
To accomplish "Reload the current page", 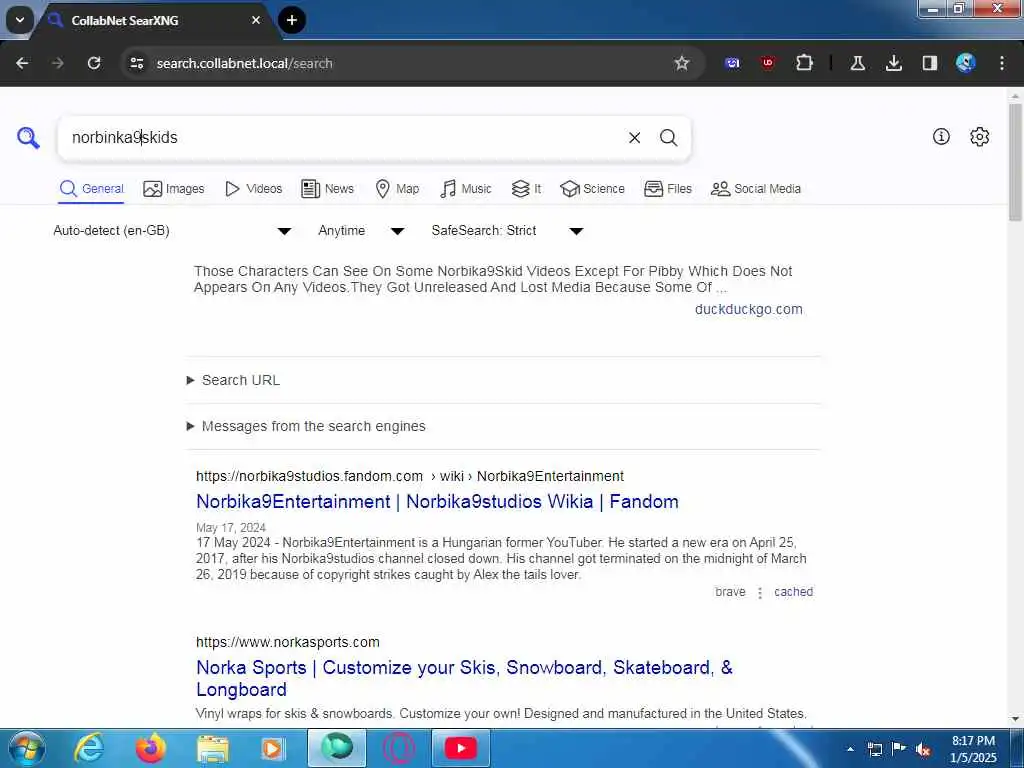I will (x=94, y=63).
